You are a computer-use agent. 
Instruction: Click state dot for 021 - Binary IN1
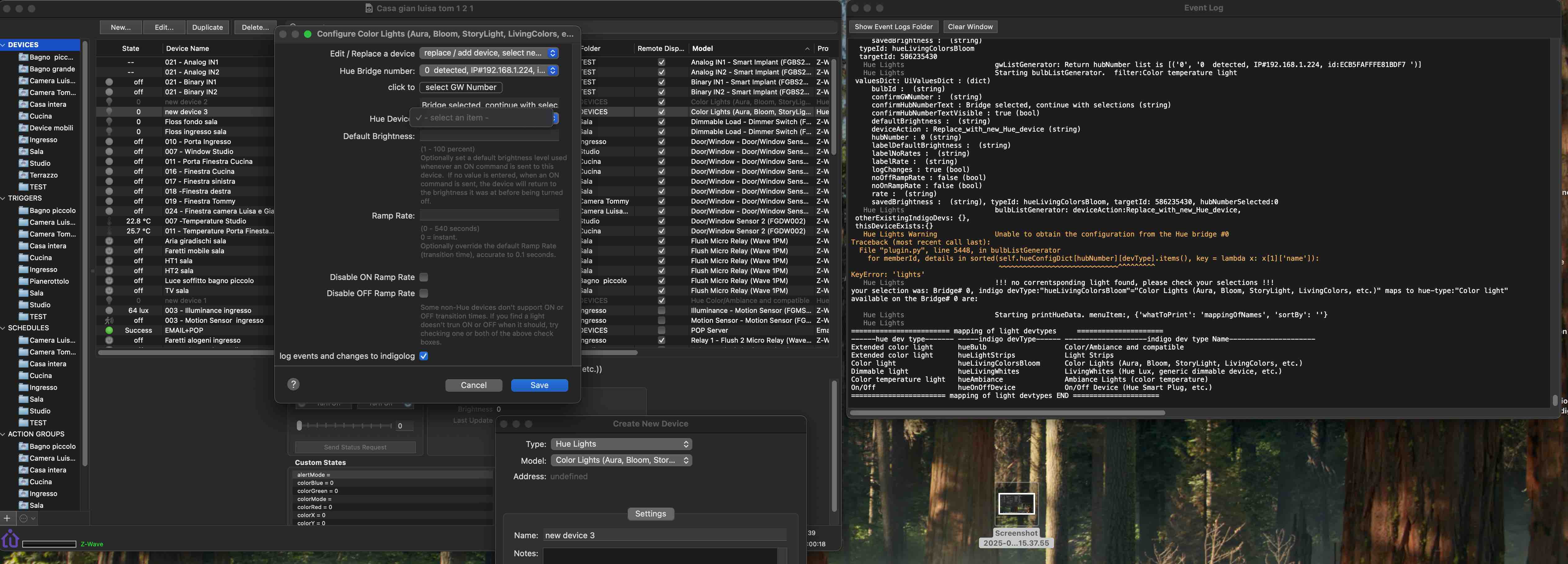pyautogui.click(x=109, y=82)
